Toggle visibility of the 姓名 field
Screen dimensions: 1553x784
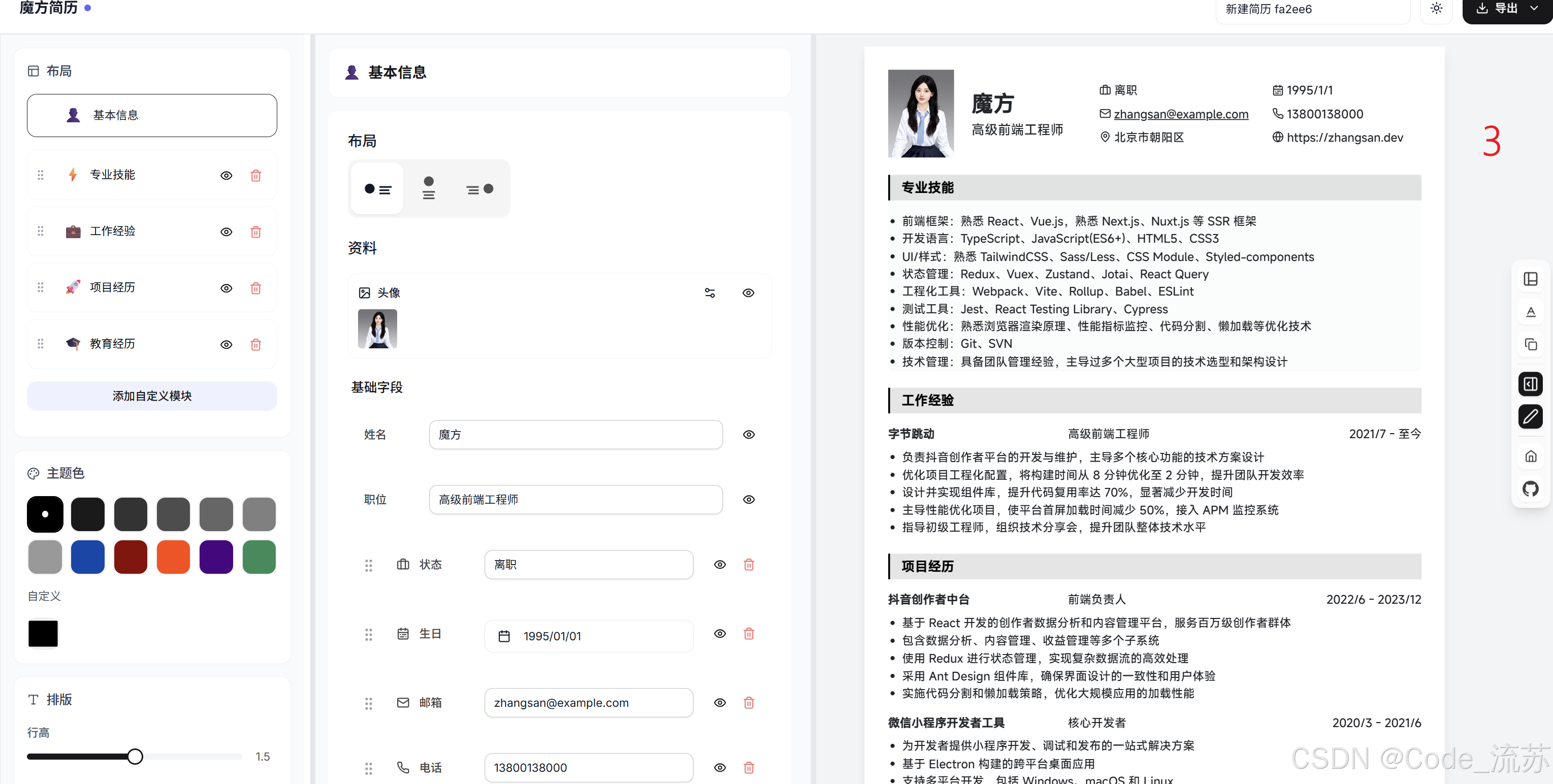[x=749, y=435]
